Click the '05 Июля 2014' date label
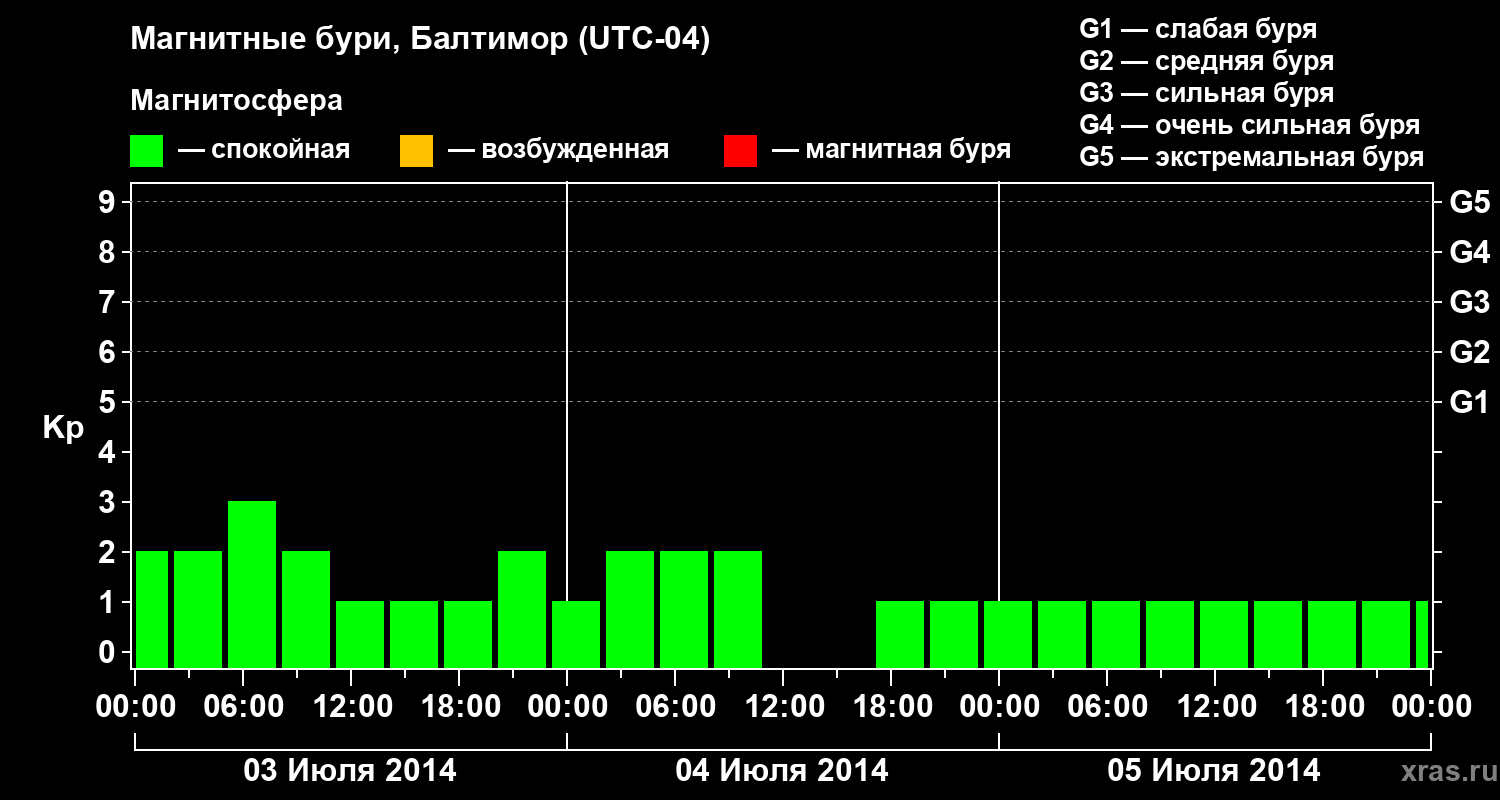This screenshot has height=800, width=1500. click(1214, 771)
